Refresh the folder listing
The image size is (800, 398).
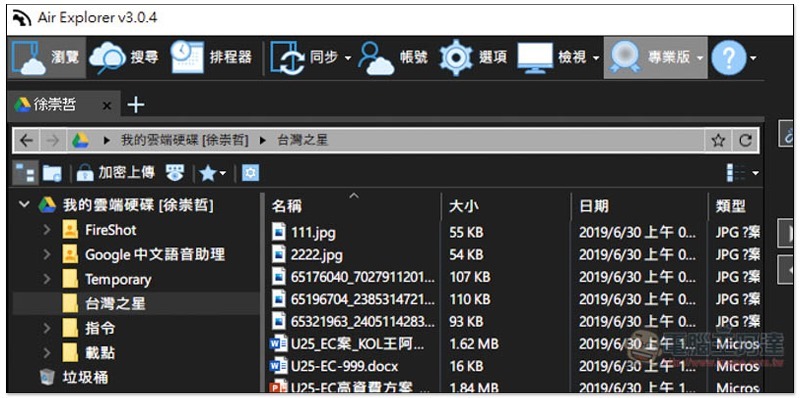(745, 141)
